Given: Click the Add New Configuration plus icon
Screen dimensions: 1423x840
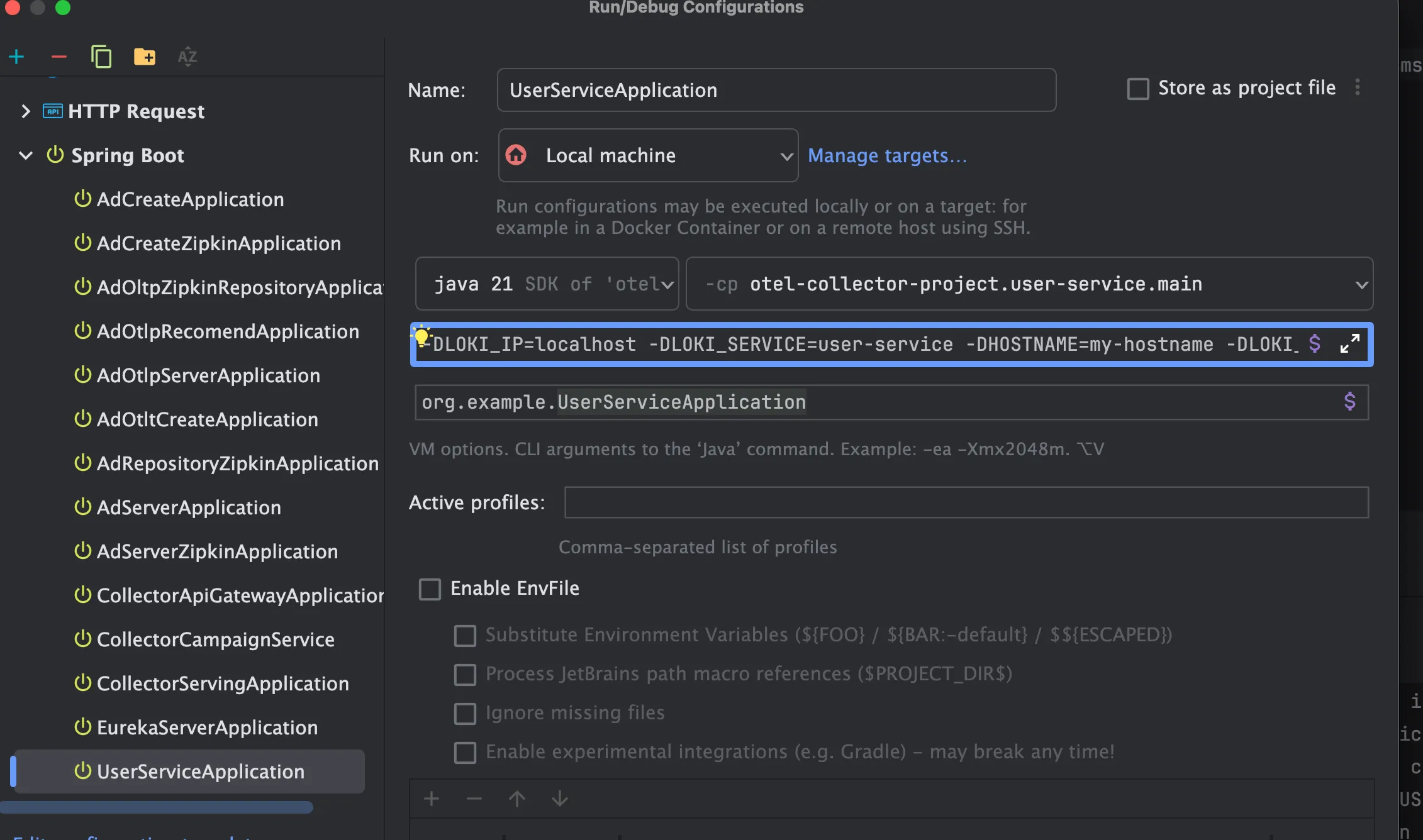Looking at the screenshot, I should pos(17,57).
